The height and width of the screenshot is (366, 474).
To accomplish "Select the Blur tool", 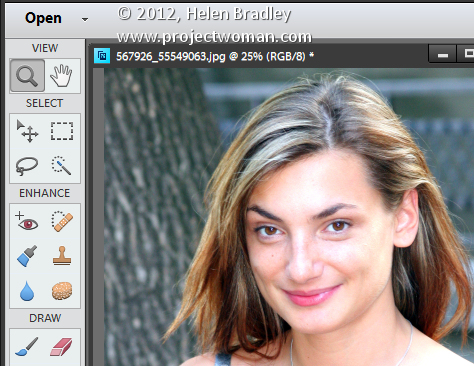I will 27,291.
